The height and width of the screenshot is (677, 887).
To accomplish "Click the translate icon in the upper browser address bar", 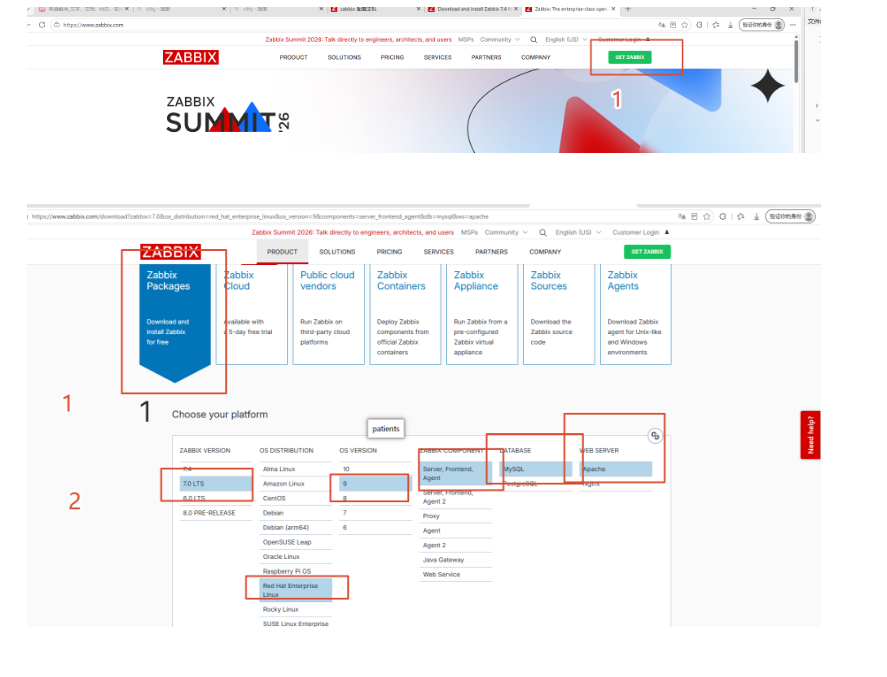I will (661, 25).
